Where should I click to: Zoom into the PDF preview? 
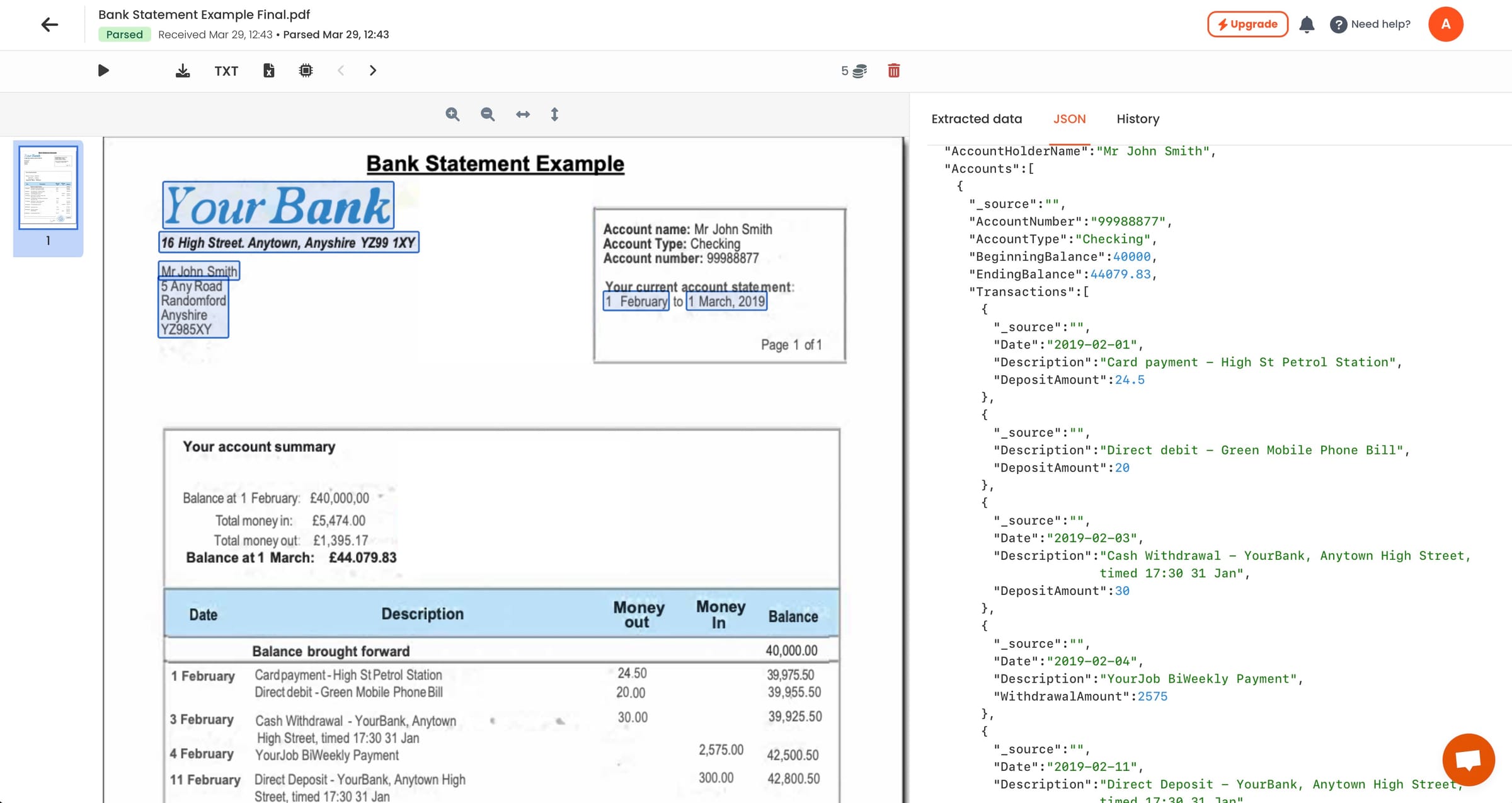tap(453, 114)
